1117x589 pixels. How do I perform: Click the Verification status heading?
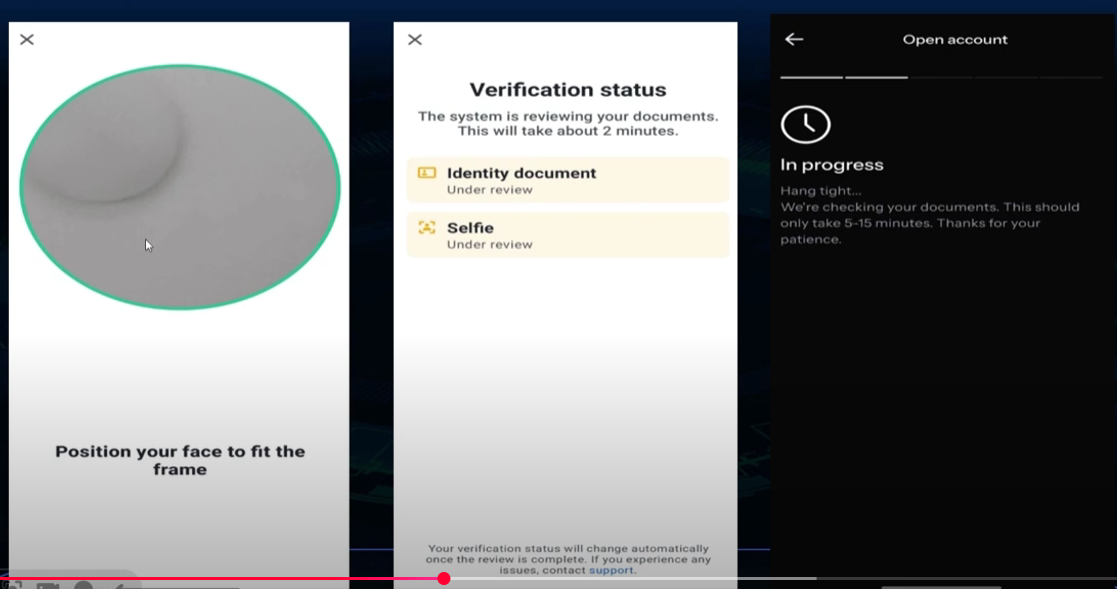point(567,90)
